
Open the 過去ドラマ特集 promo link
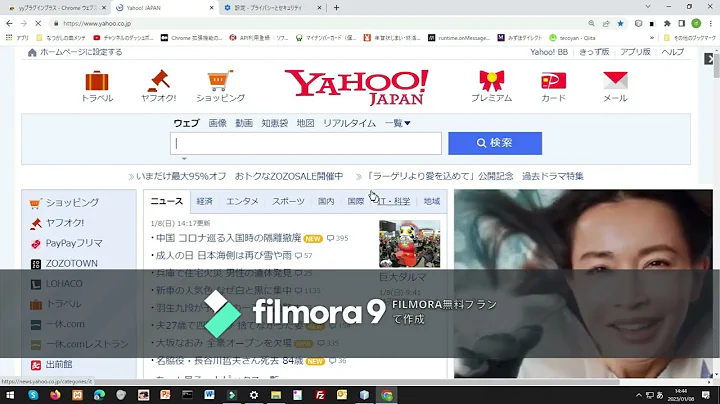click(x=552, y=176)
